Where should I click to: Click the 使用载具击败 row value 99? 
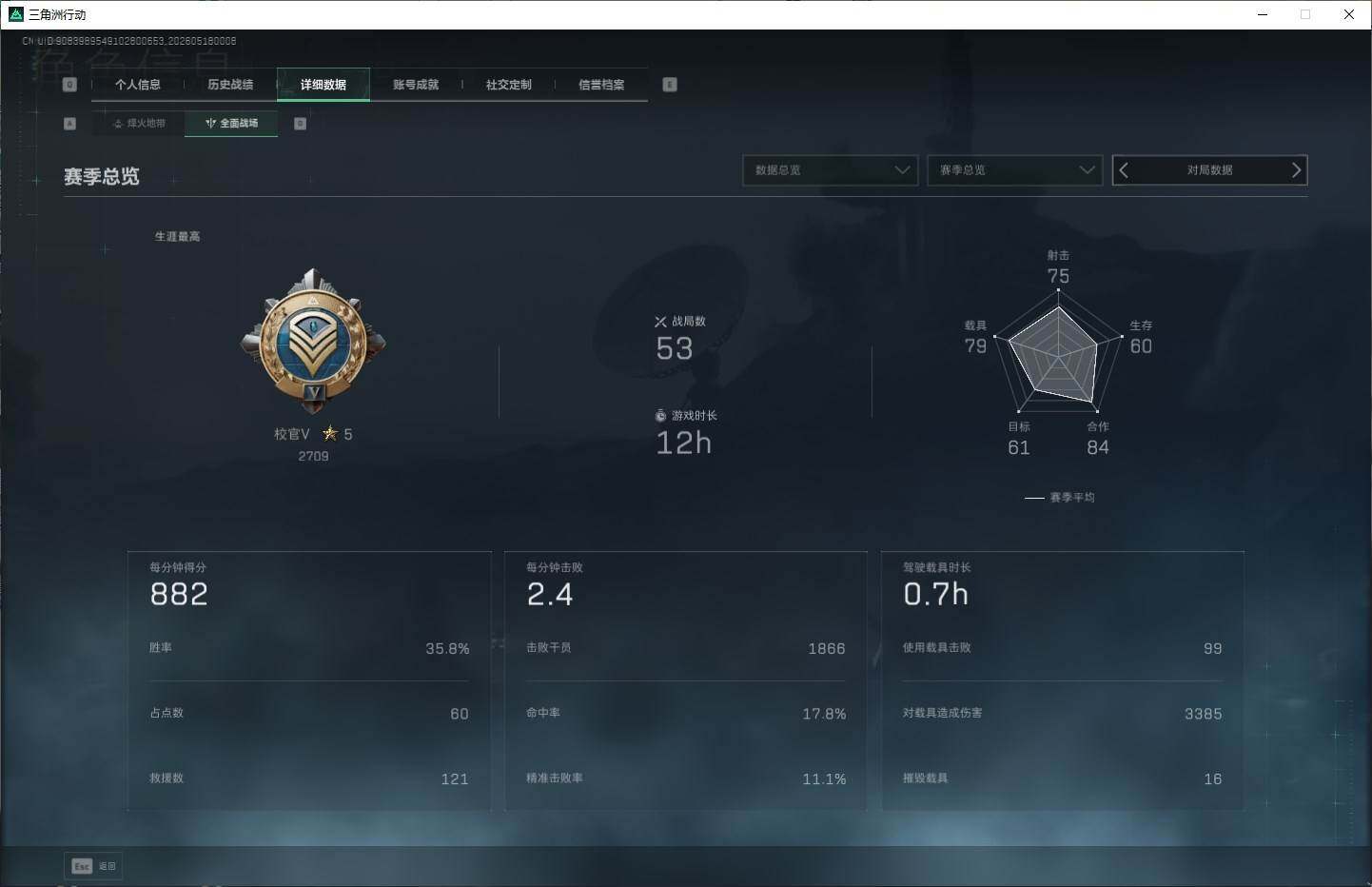1213,649
